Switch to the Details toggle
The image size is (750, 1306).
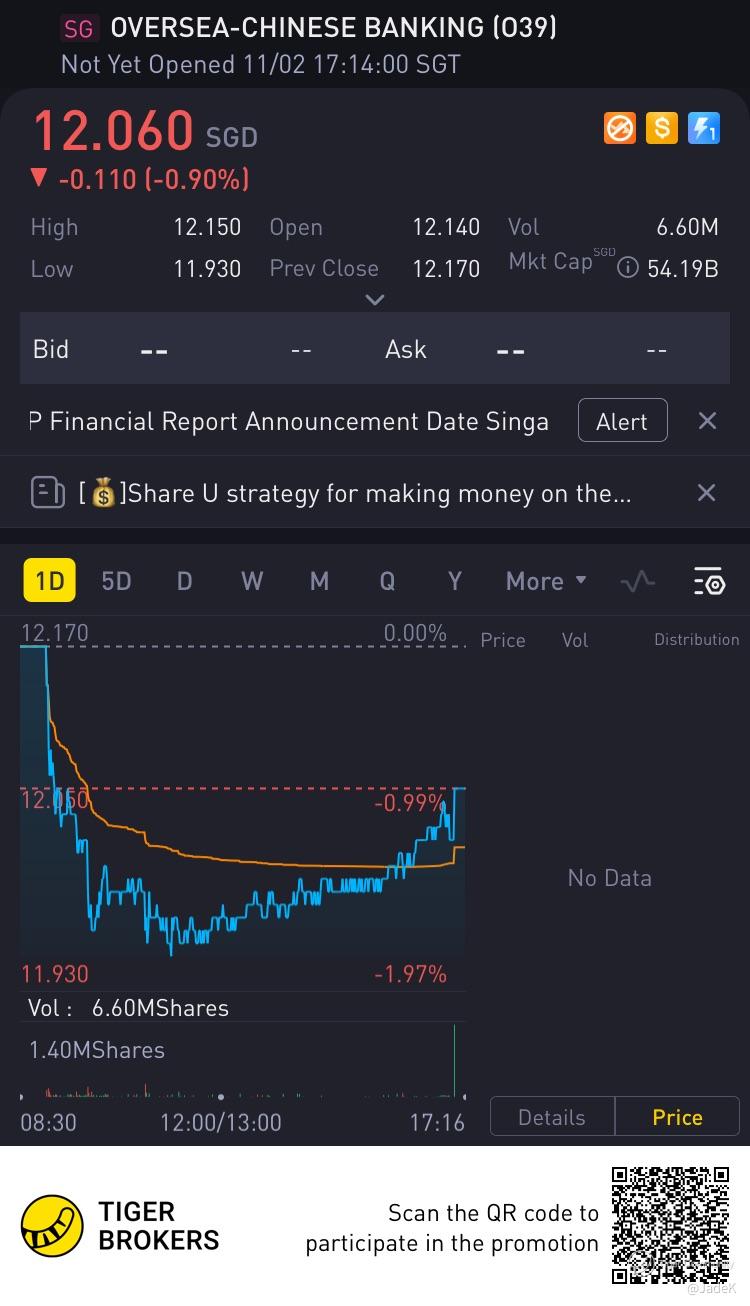551,1117
